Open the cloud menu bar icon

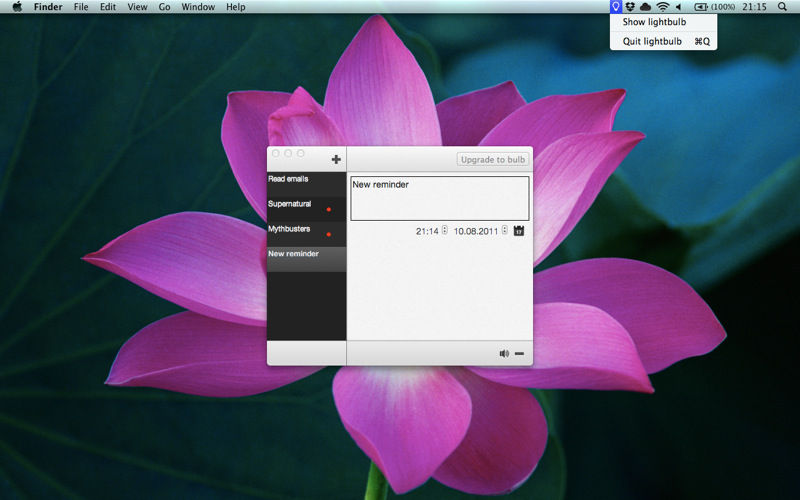[645, 7]
